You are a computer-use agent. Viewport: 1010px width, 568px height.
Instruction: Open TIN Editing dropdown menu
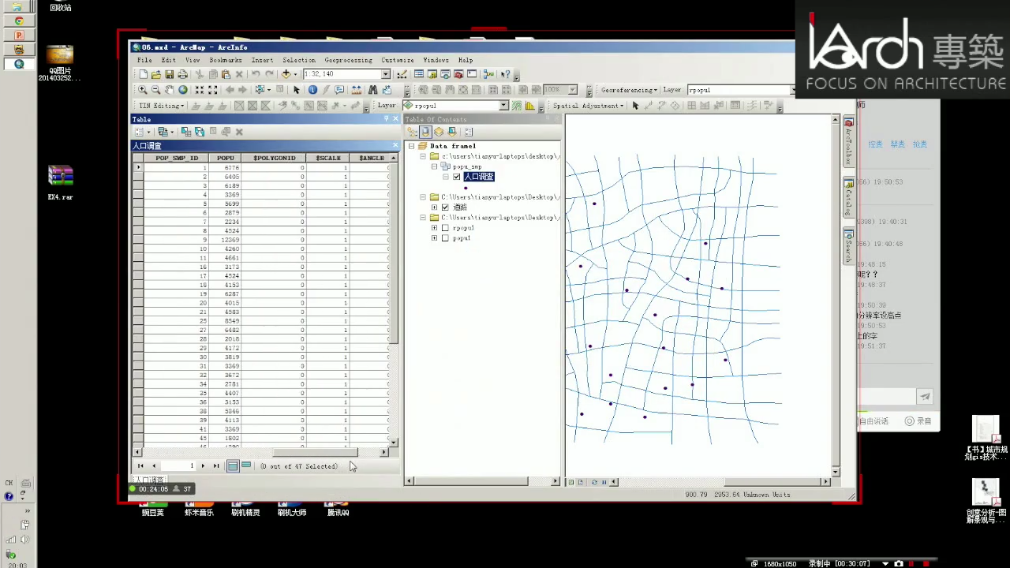coord(161,106)
